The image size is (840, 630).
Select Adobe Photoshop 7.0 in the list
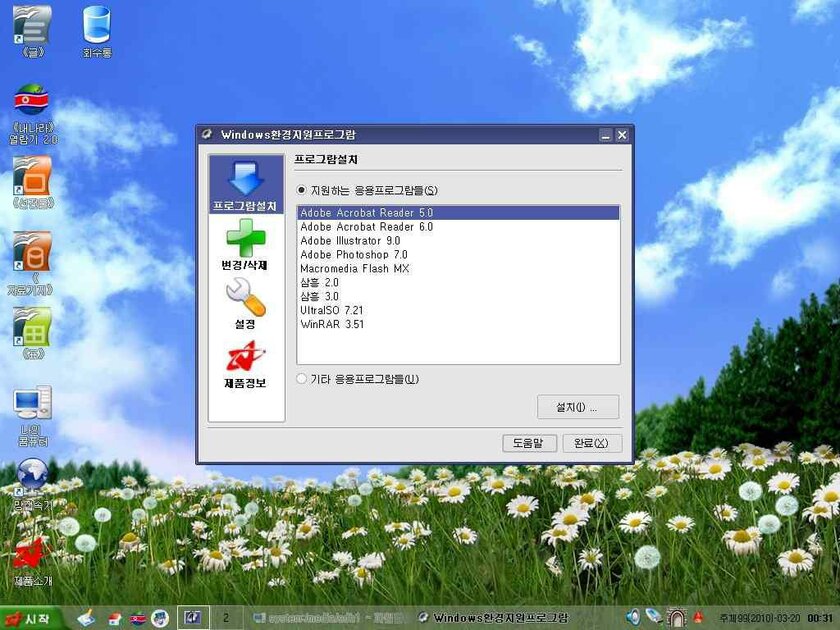click(459, 254)
